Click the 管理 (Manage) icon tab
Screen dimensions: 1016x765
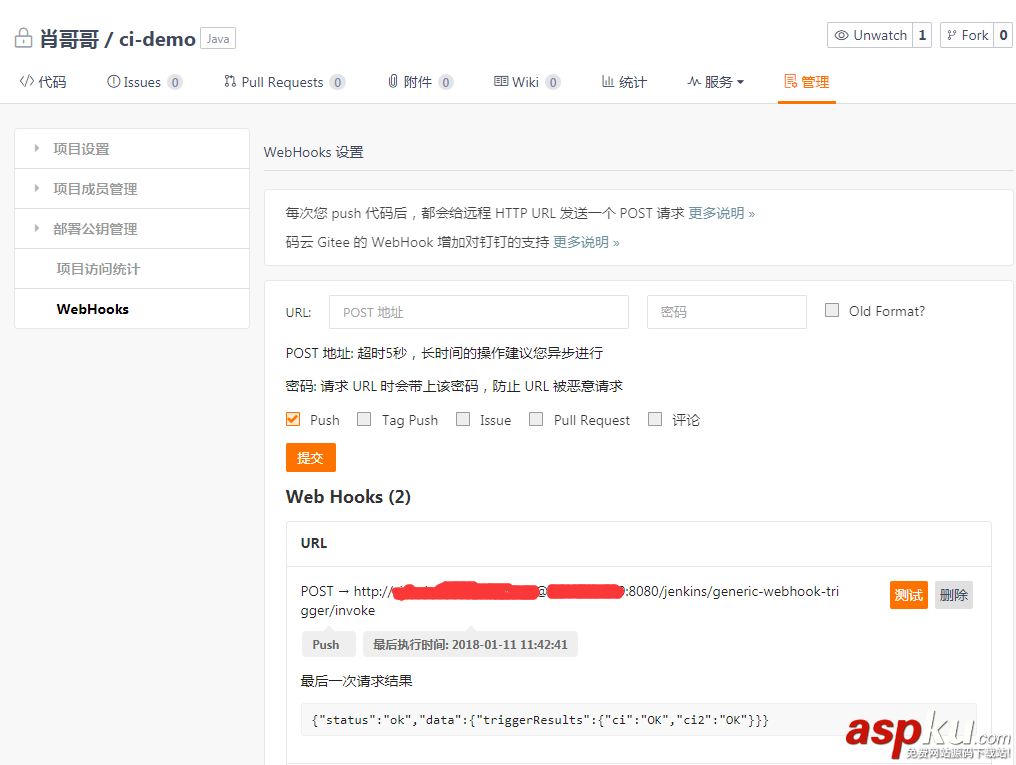(791, 82)
